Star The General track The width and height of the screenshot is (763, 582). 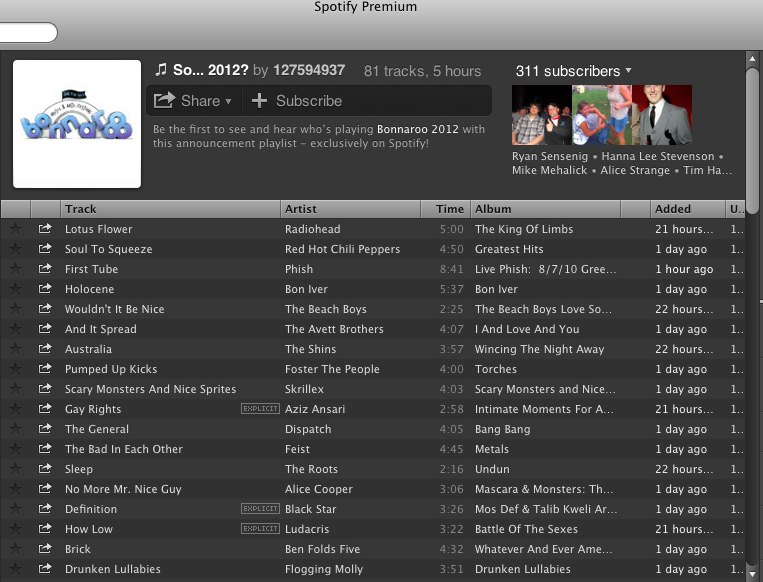pyautogui.click(x=16, y=428)
